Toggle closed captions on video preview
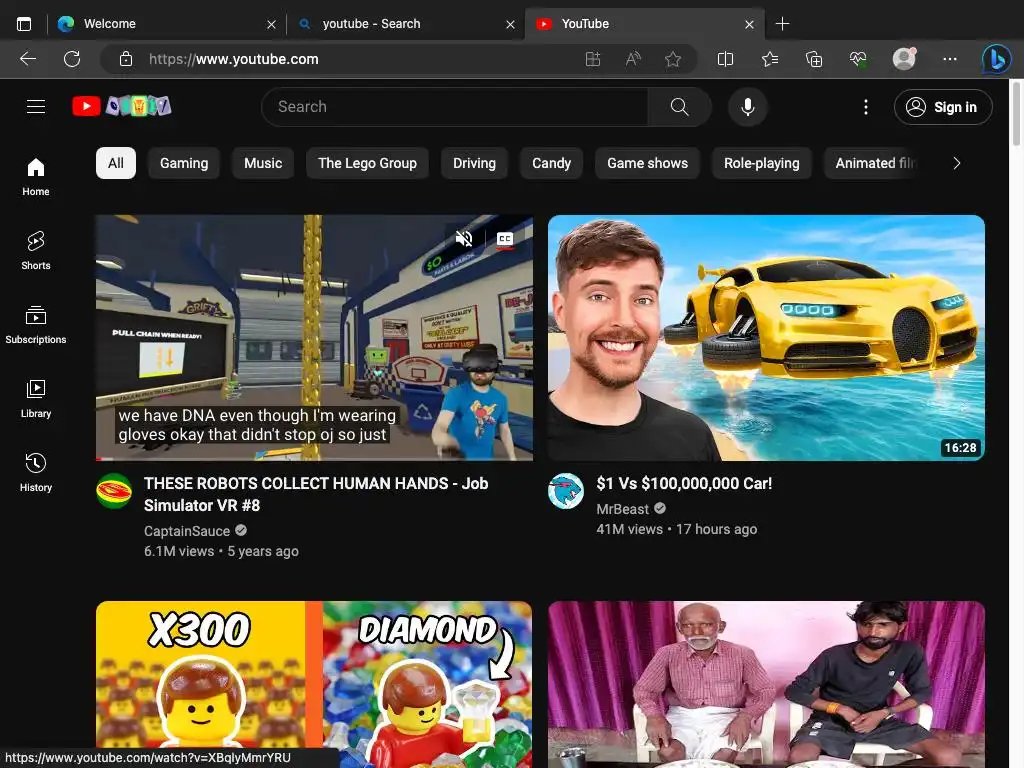The image size is (1024, 768). click(x=505, y=239)
